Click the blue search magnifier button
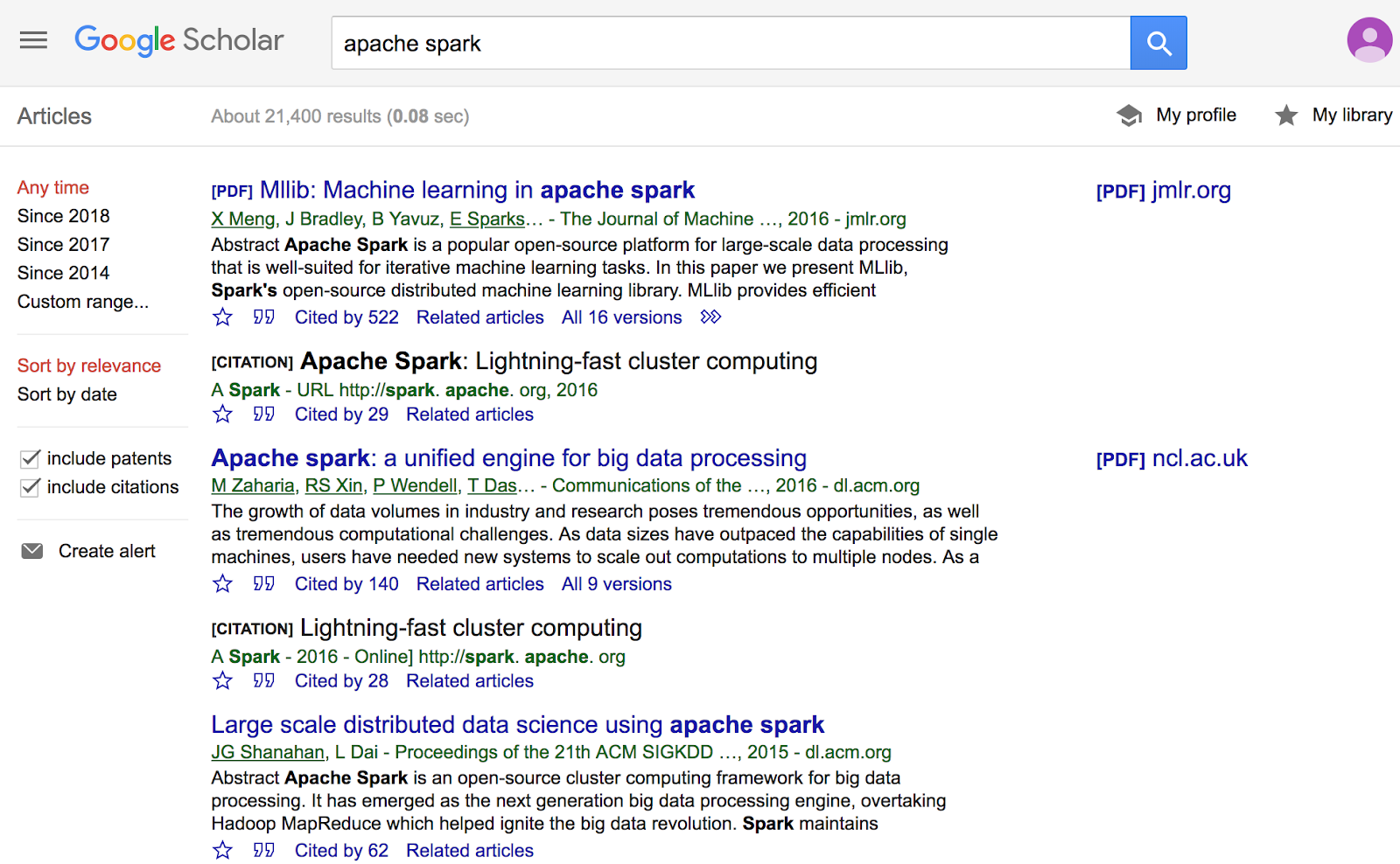 click(x=1158, y=43)
